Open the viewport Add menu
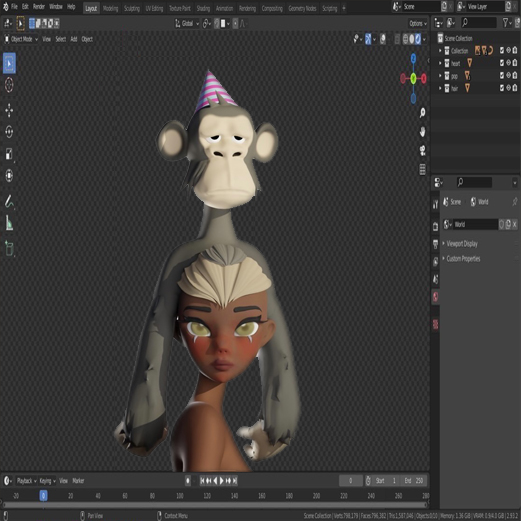521x521 pixels. click(74, 39)
